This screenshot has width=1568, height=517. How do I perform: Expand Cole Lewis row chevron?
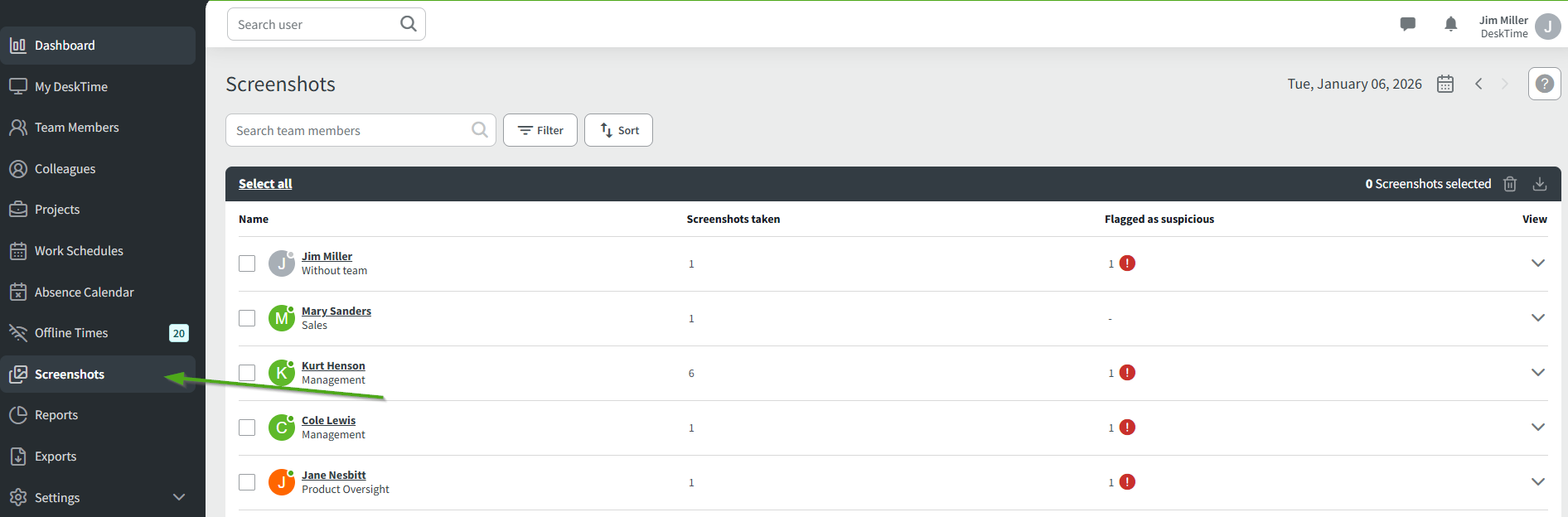click(1538, 428)
